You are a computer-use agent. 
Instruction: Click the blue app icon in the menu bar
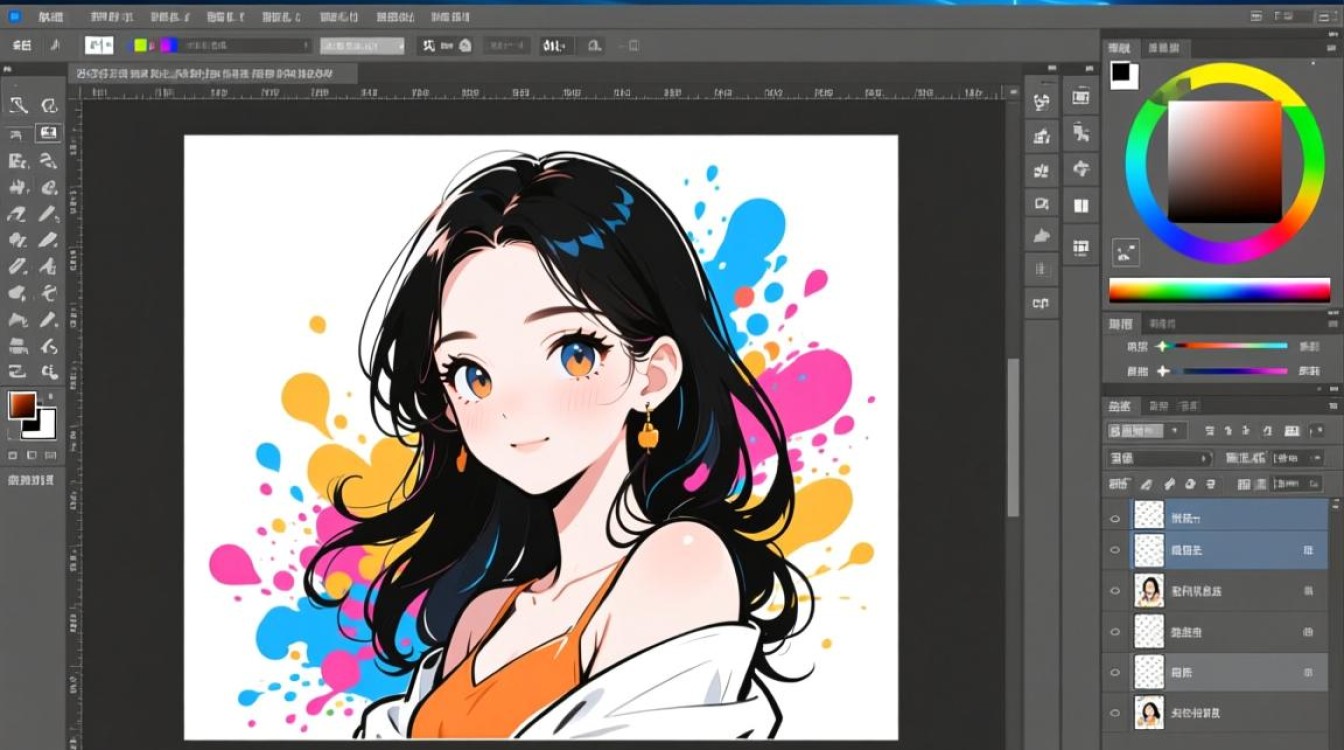click(14, 17)
